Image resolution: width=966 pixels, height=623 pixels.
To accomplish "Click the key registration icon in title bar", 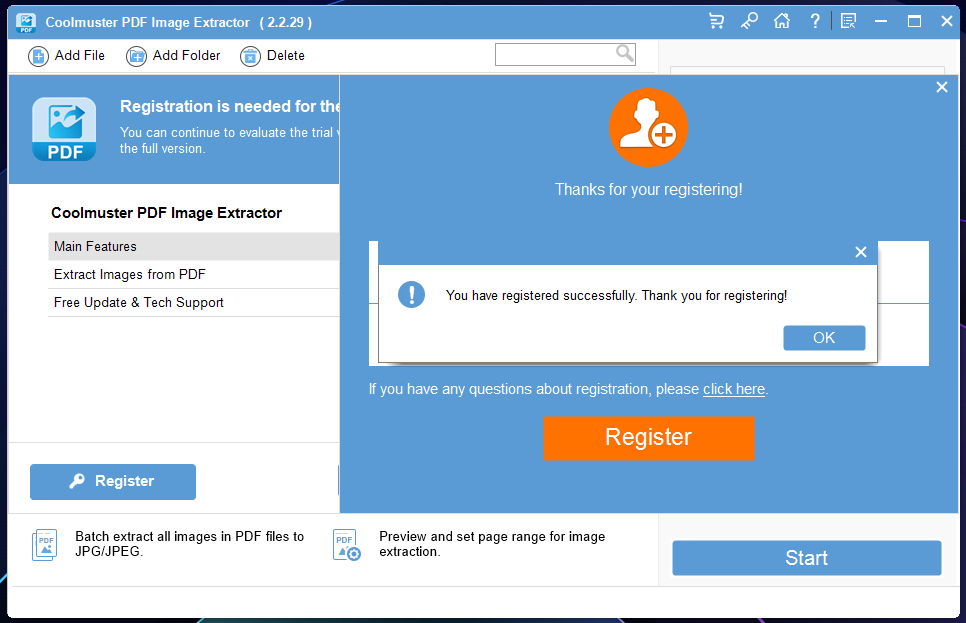I will [749, 21].
